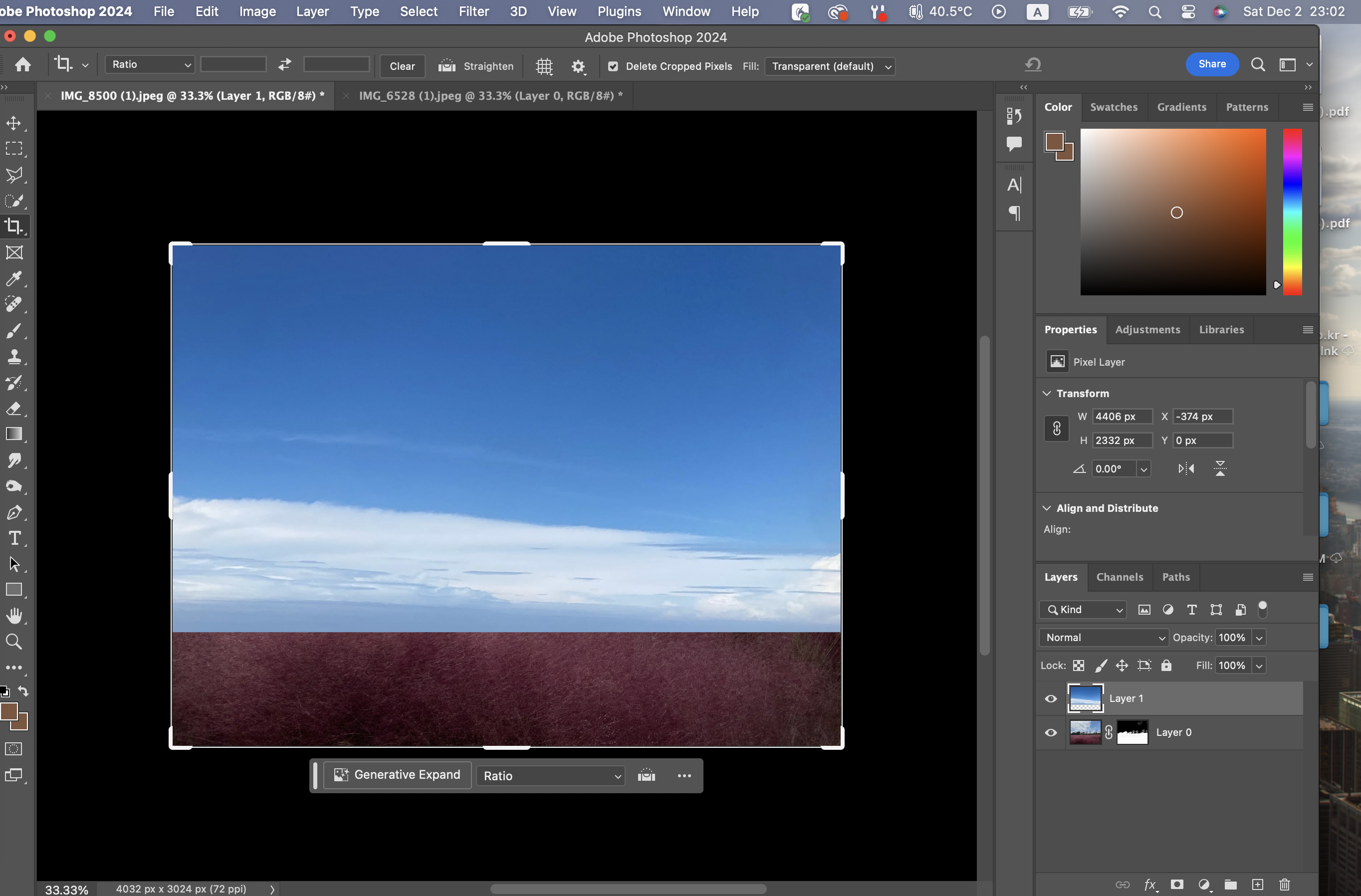Viewport: 1361px width, 896px height.
Task: Hide Layer 1 using eye icon
Action: click(x=1051, y=699)
